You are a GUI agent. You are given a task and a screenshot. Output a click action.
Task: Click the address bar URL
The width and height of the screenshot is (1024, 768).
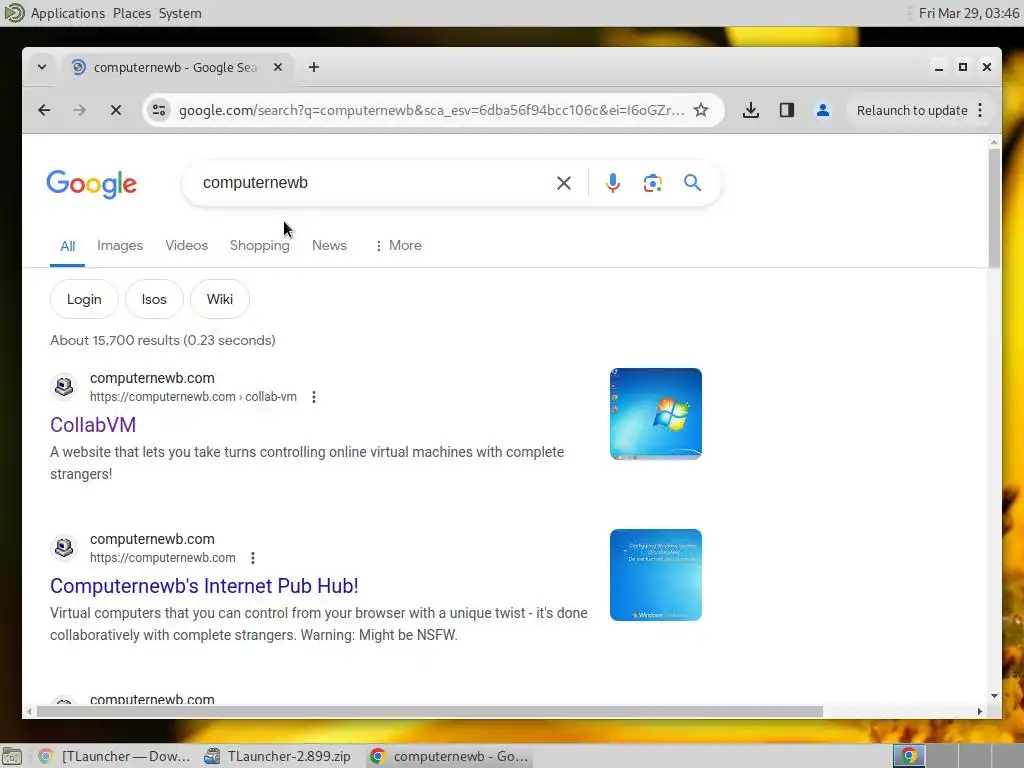432,110
